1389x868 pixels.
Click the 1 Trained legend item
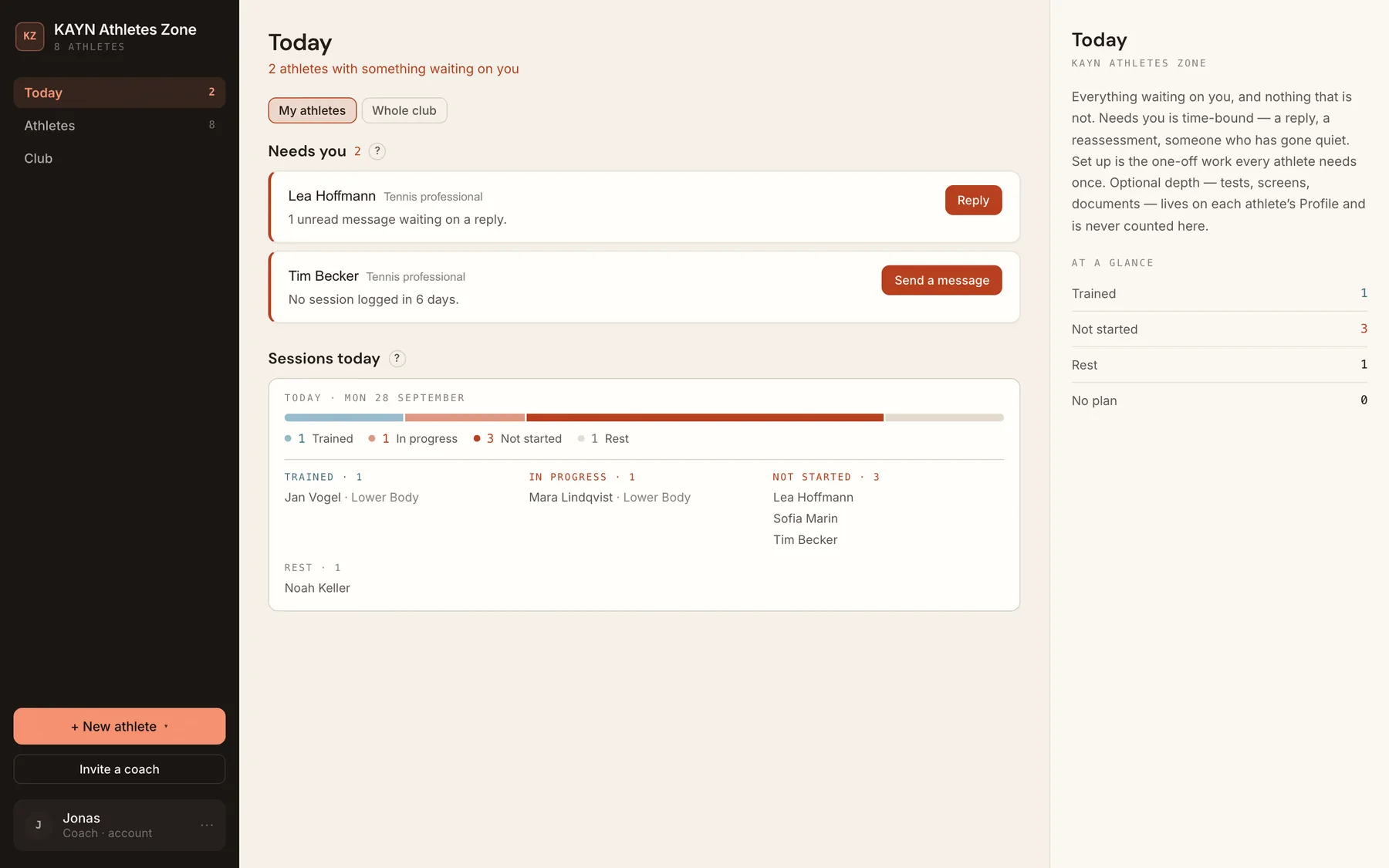[319, 438]
